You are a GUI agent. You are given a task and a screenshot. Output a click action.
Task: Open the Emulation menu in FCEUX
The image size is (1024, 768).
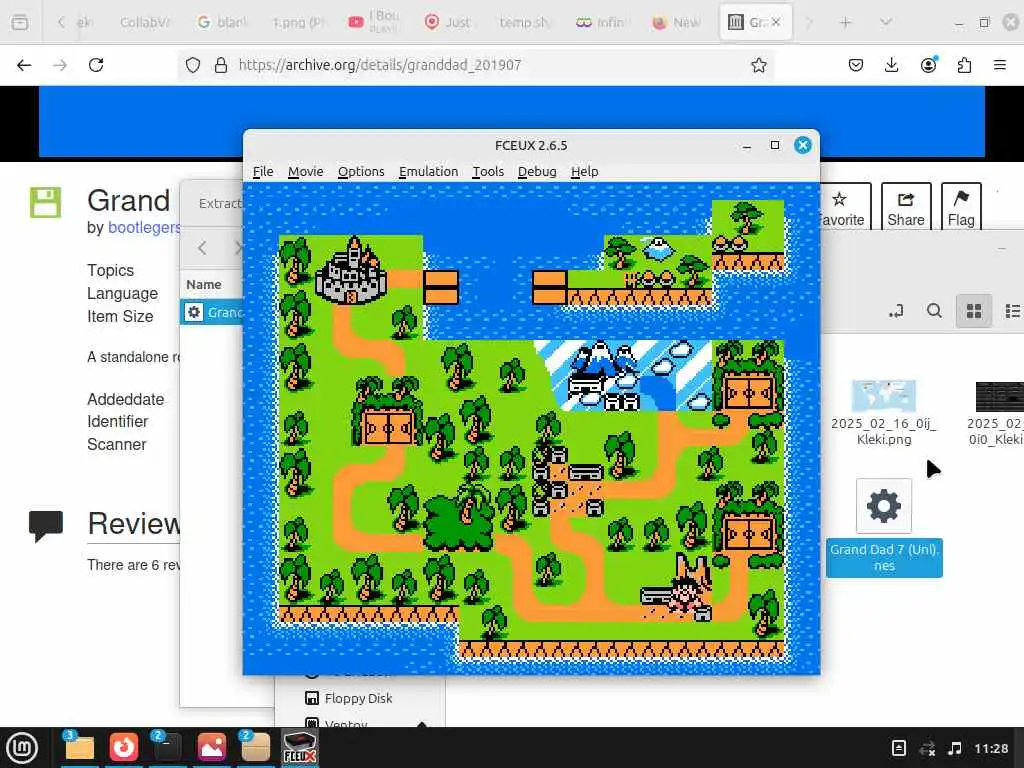pos(428,171)
